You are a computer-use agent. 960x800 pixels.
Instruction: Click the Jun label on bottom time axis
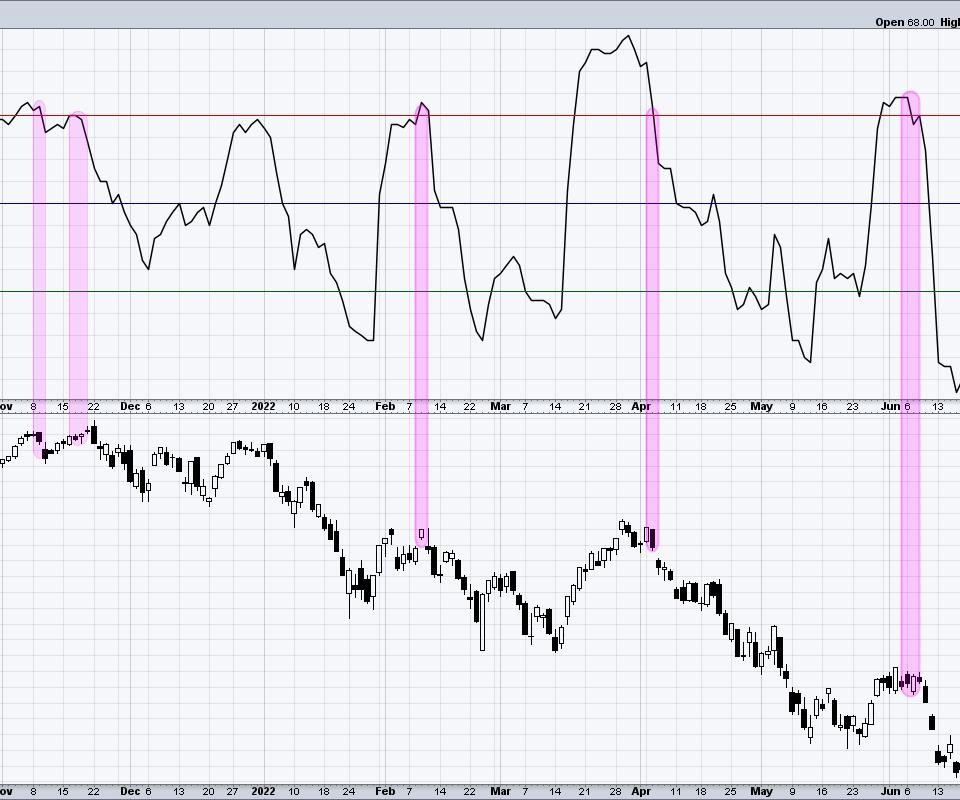click(x=890, y=791)
